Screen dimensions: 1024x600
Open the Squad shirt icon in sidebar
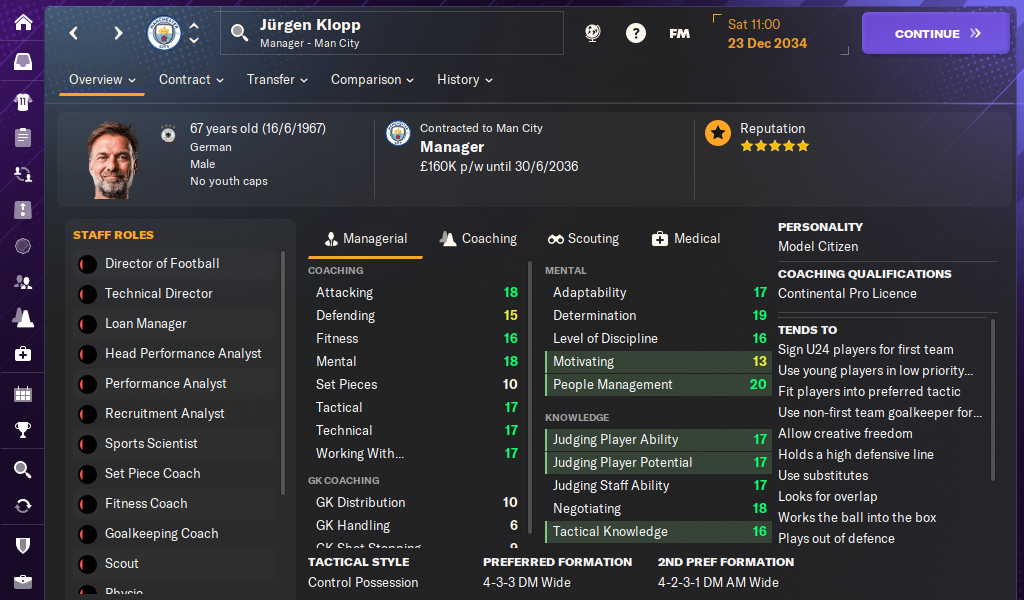coord(22,101)
